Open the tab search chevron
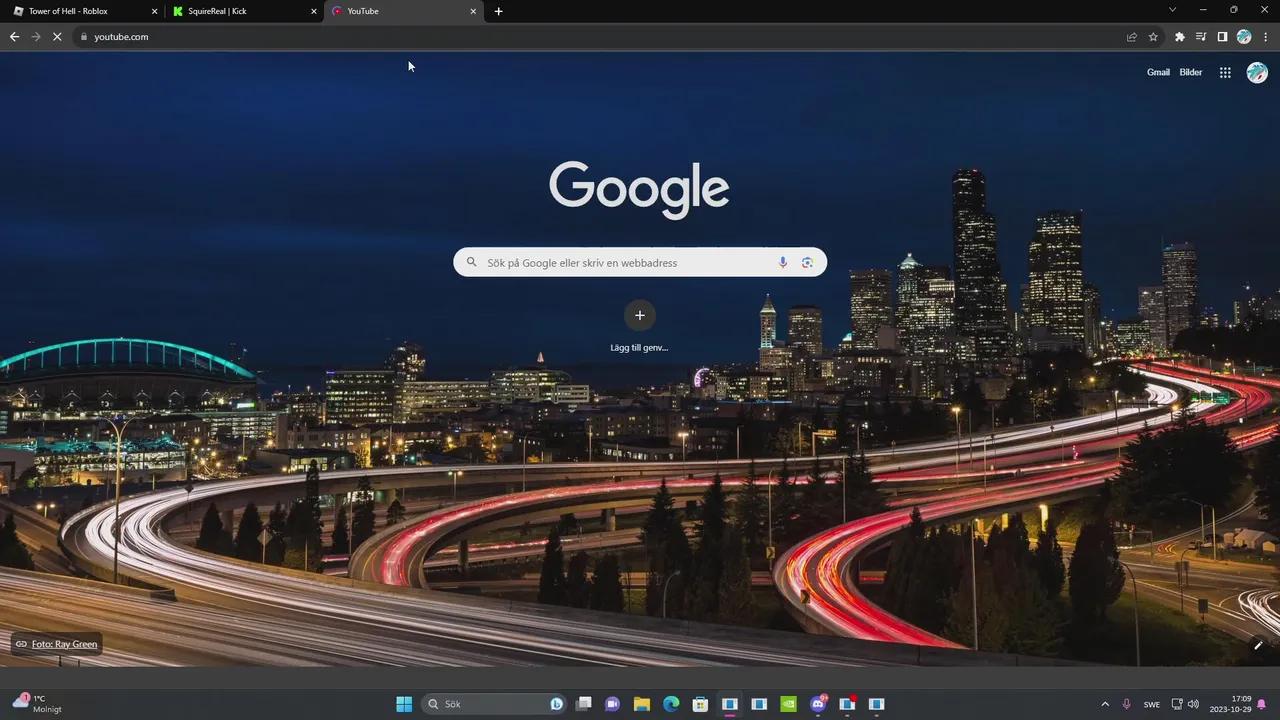 1172,10
